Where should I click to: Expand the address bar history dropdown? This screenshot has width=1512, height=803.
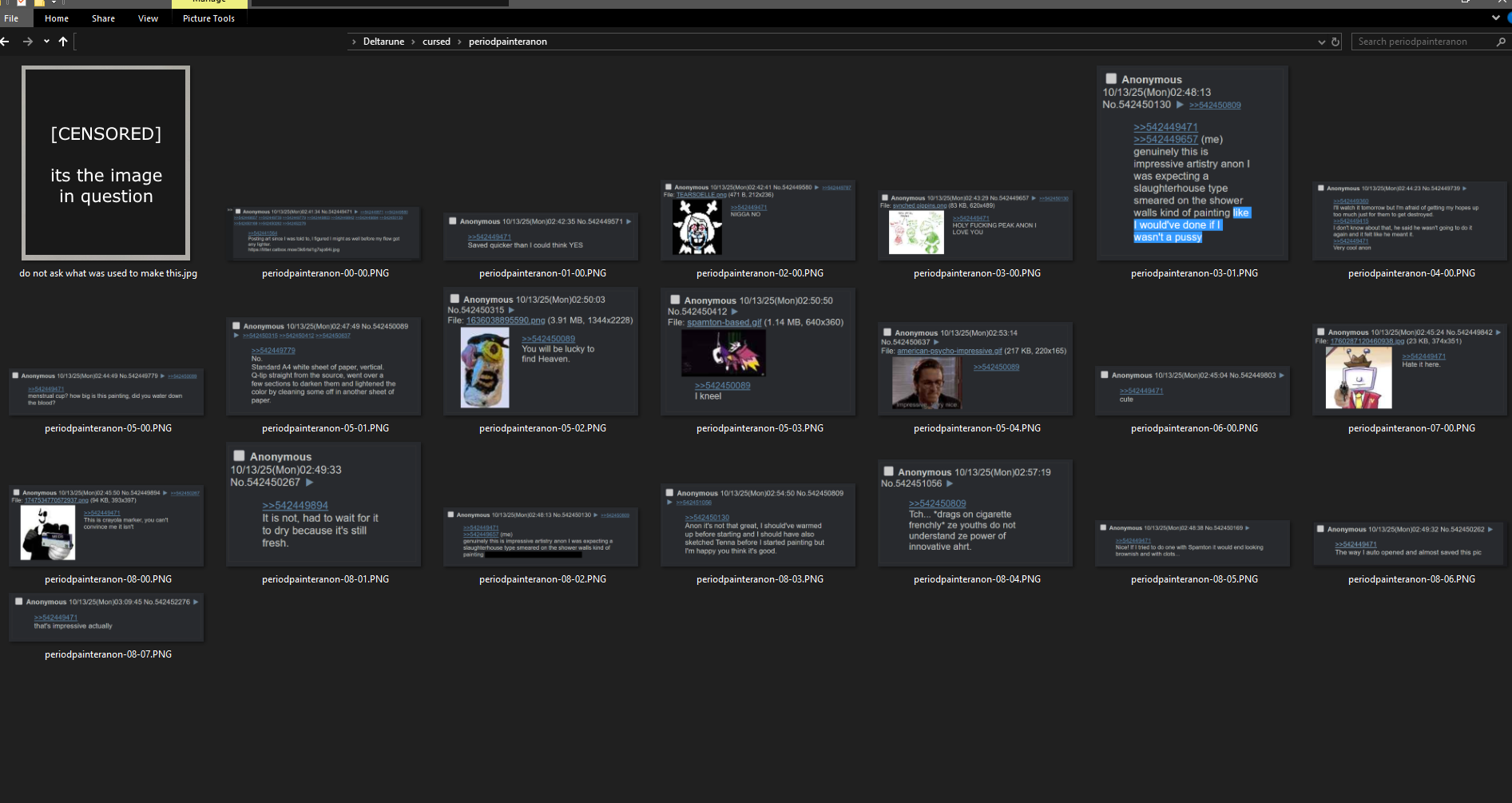coord(1321,42)
